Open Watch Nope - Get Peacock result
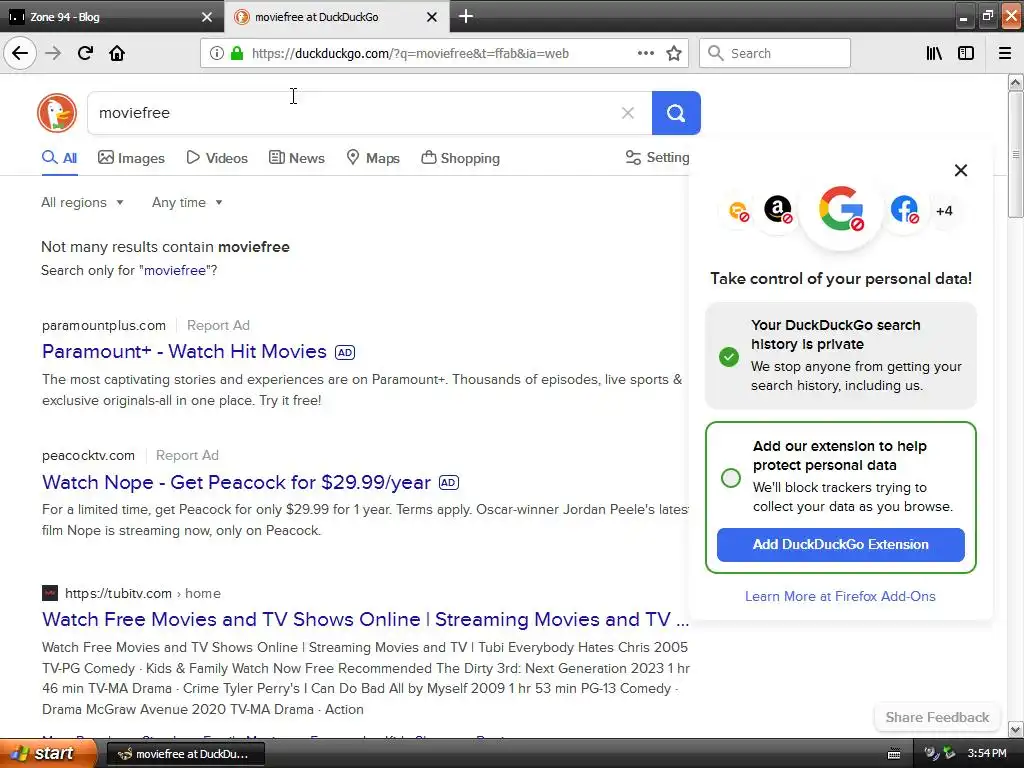Screen dimensions: 1024x768 [236, 483]
